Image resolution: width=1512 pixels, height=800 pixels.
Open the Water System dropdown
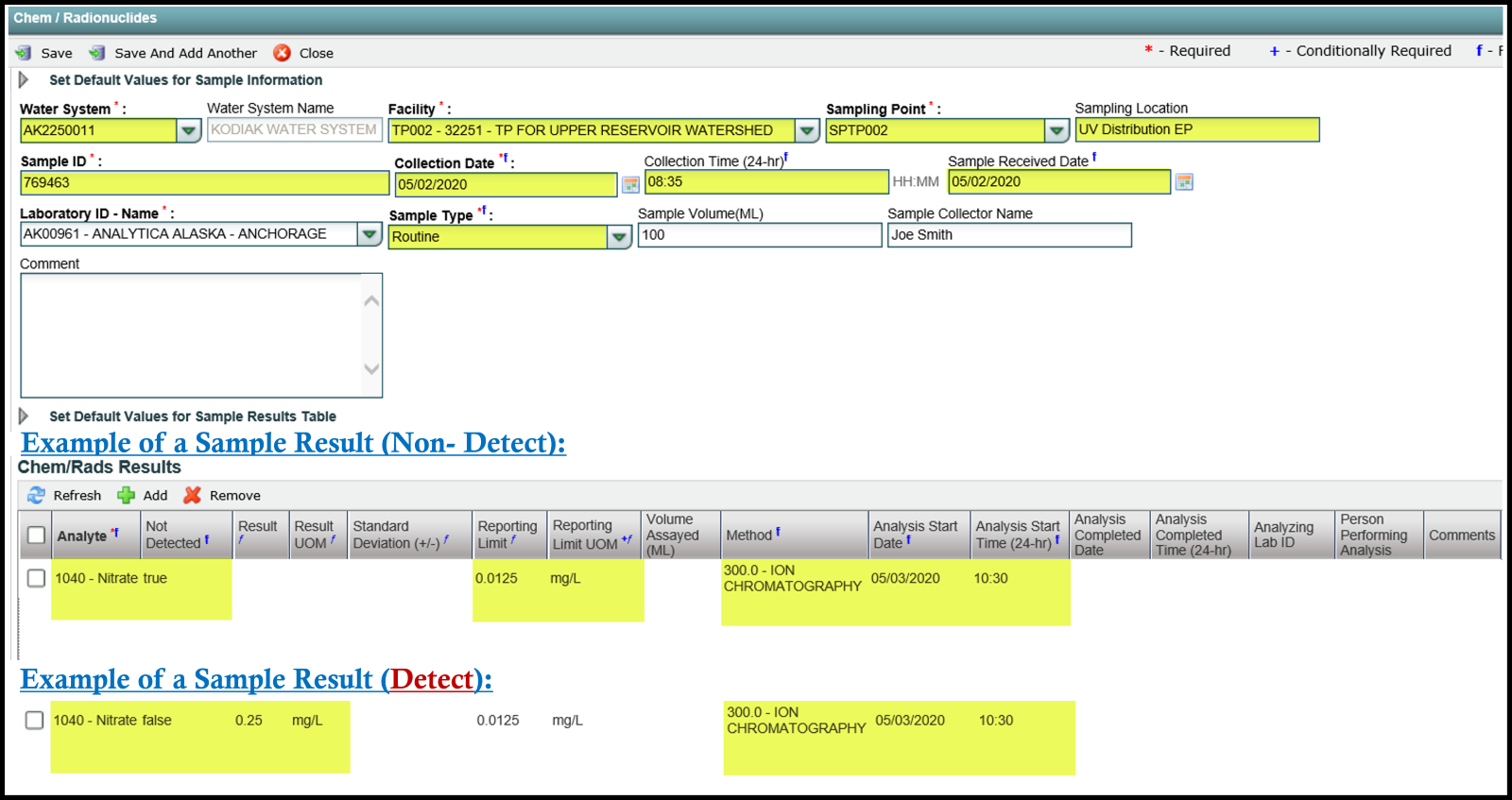coord(189,130)
